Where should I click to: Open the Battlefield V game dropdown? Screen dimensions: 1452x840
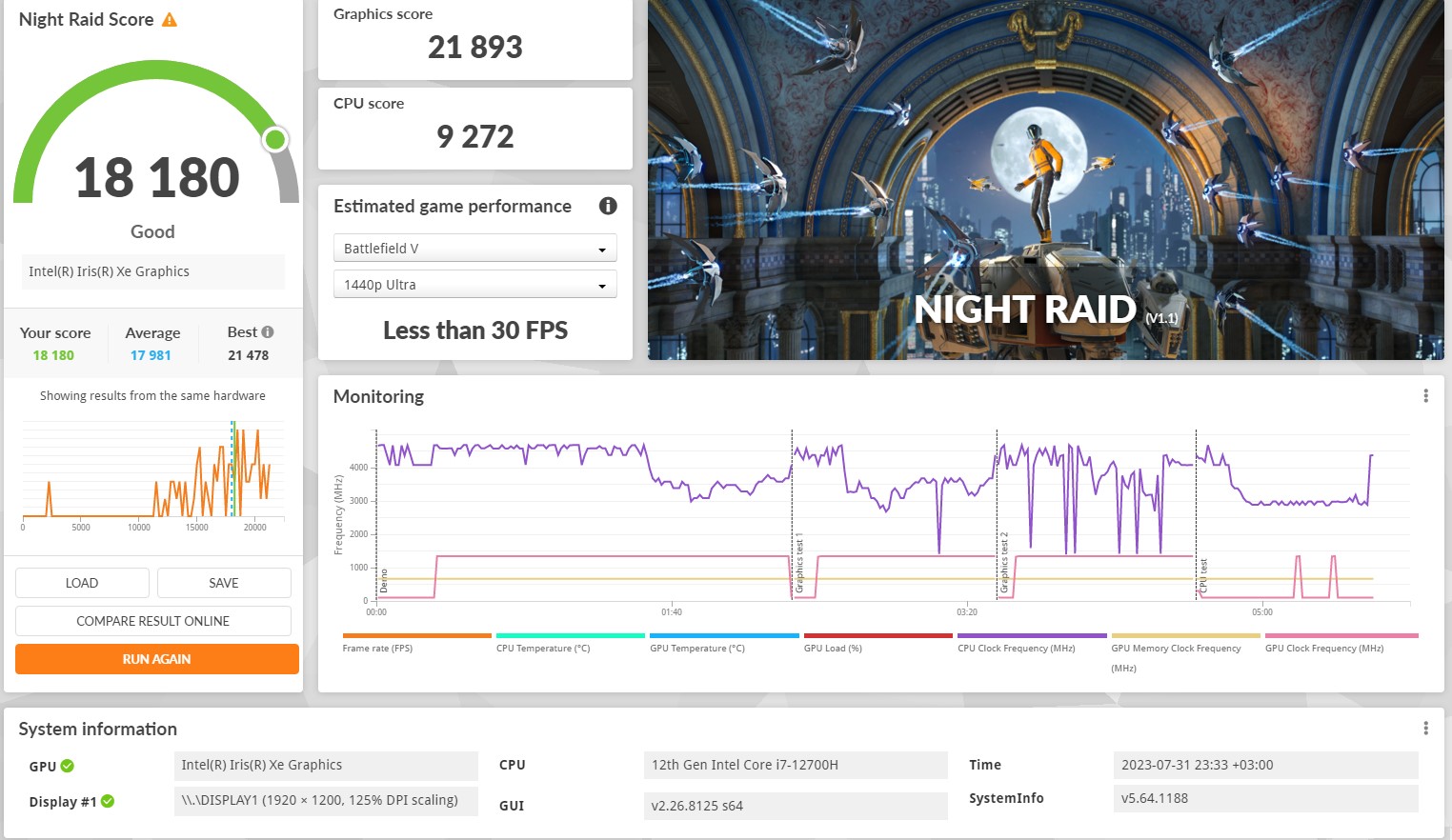click(475, 248)
